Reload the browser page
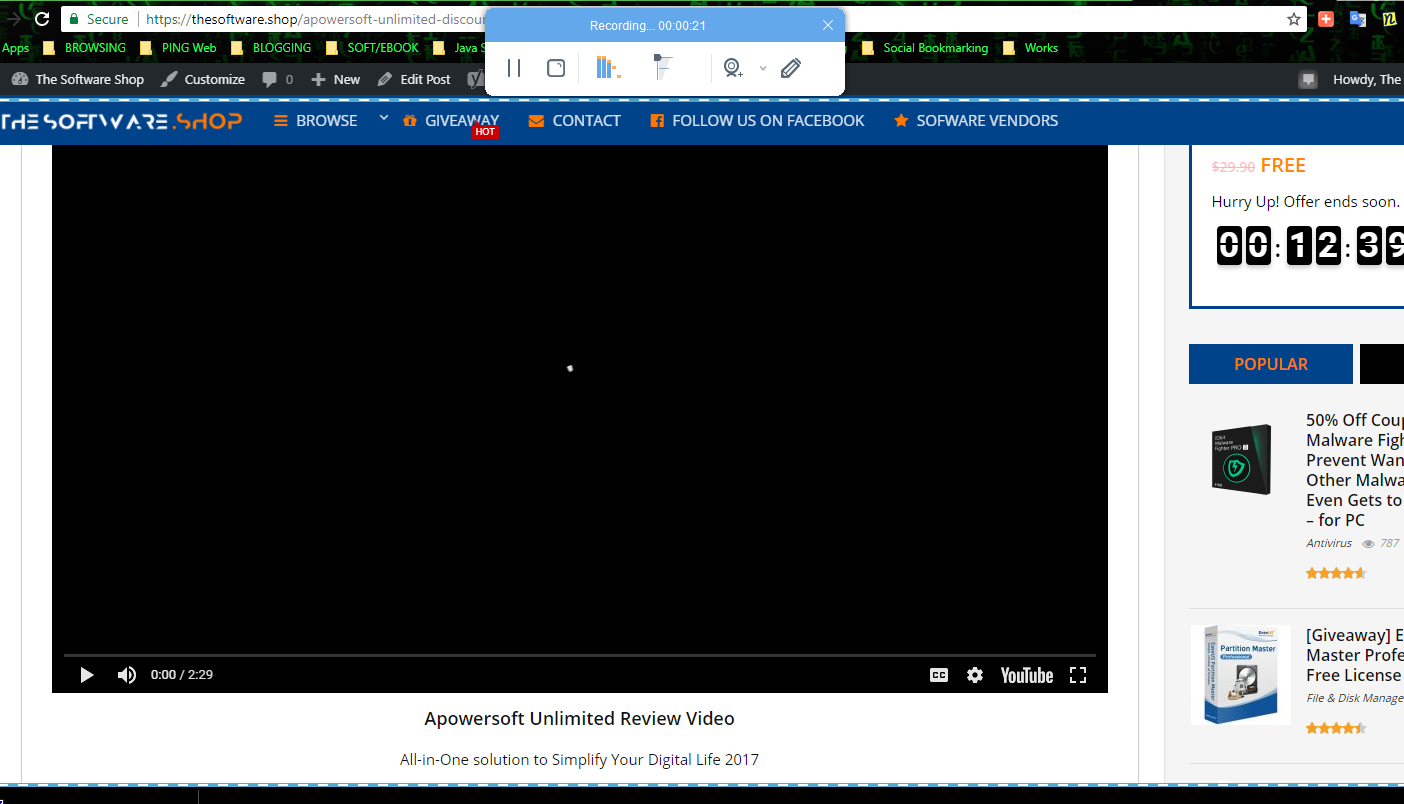The width and height of the screenshot is (1404, 804). pyautogui.click(x=42, y=19)
